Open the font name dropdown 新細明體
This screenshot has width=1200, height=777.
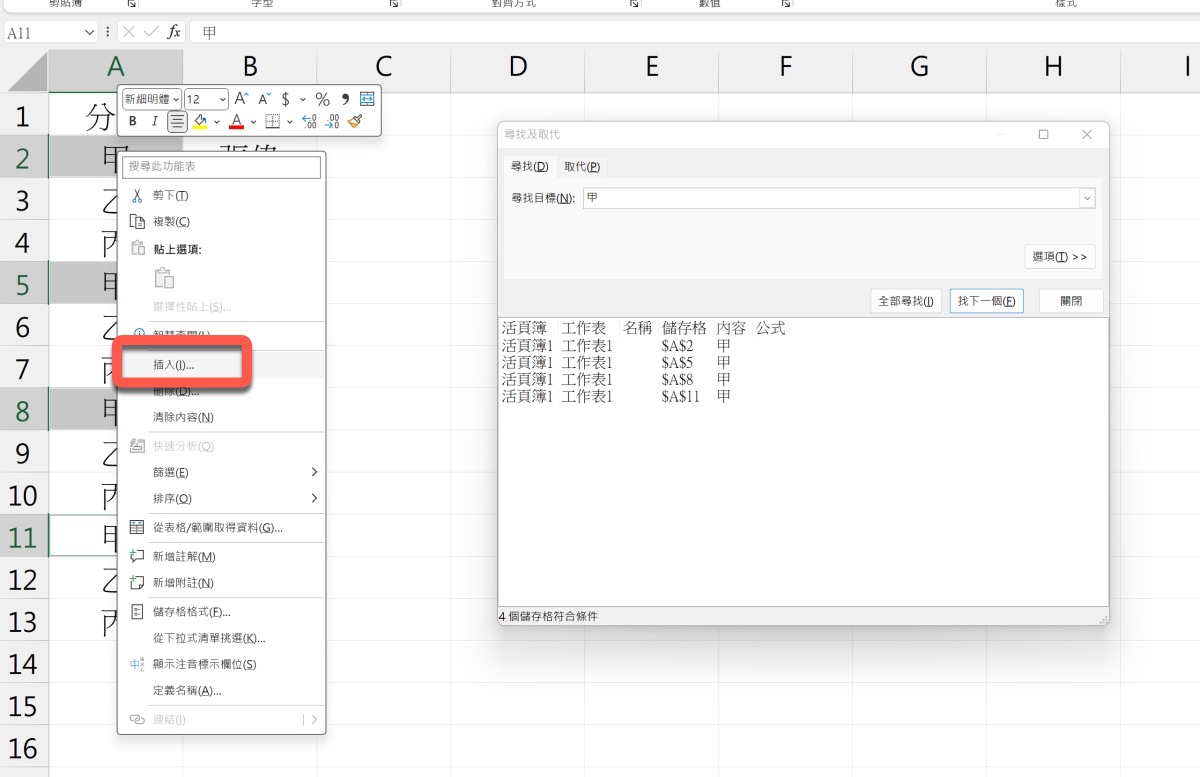pyautogui.click(x=152, y=99)
